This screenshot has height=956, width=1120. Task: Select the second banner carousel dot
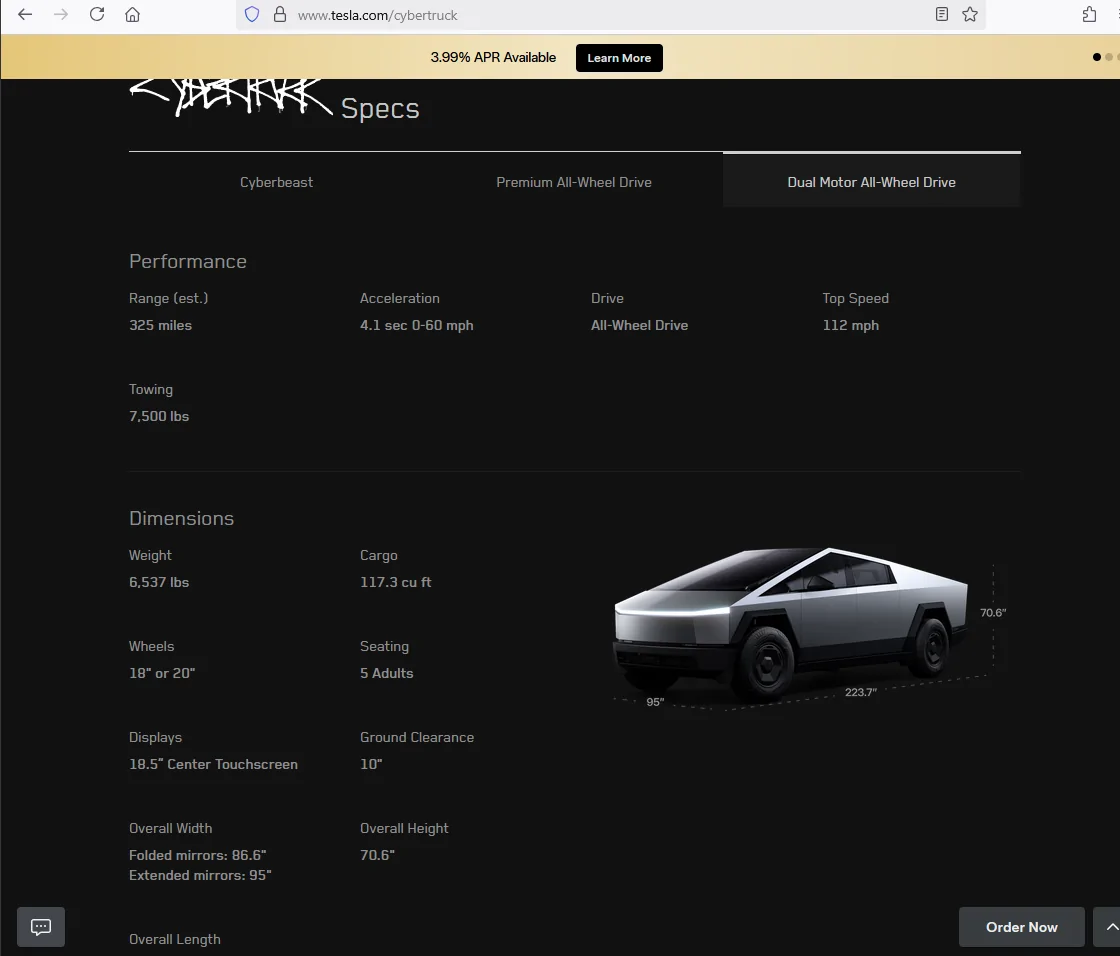coord(1109,57)
